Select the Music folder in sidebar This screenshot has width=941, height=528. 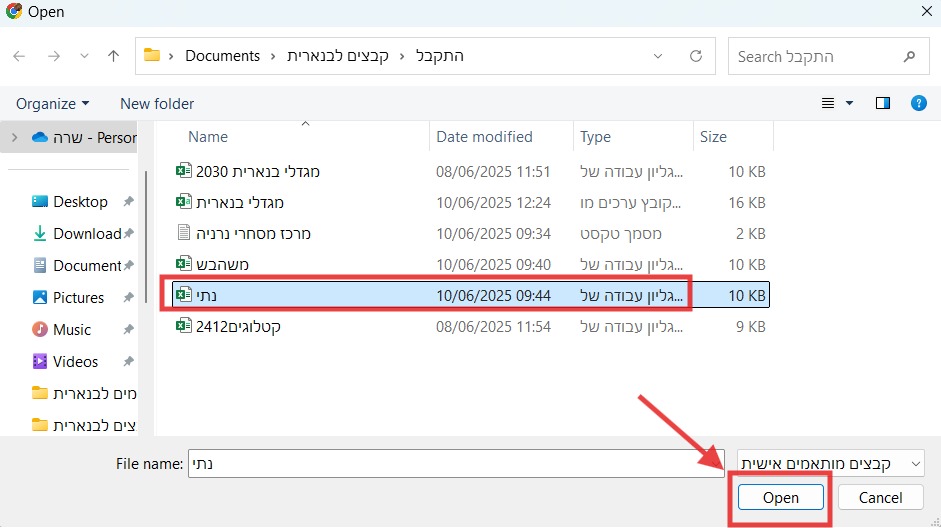click(71, 329)
